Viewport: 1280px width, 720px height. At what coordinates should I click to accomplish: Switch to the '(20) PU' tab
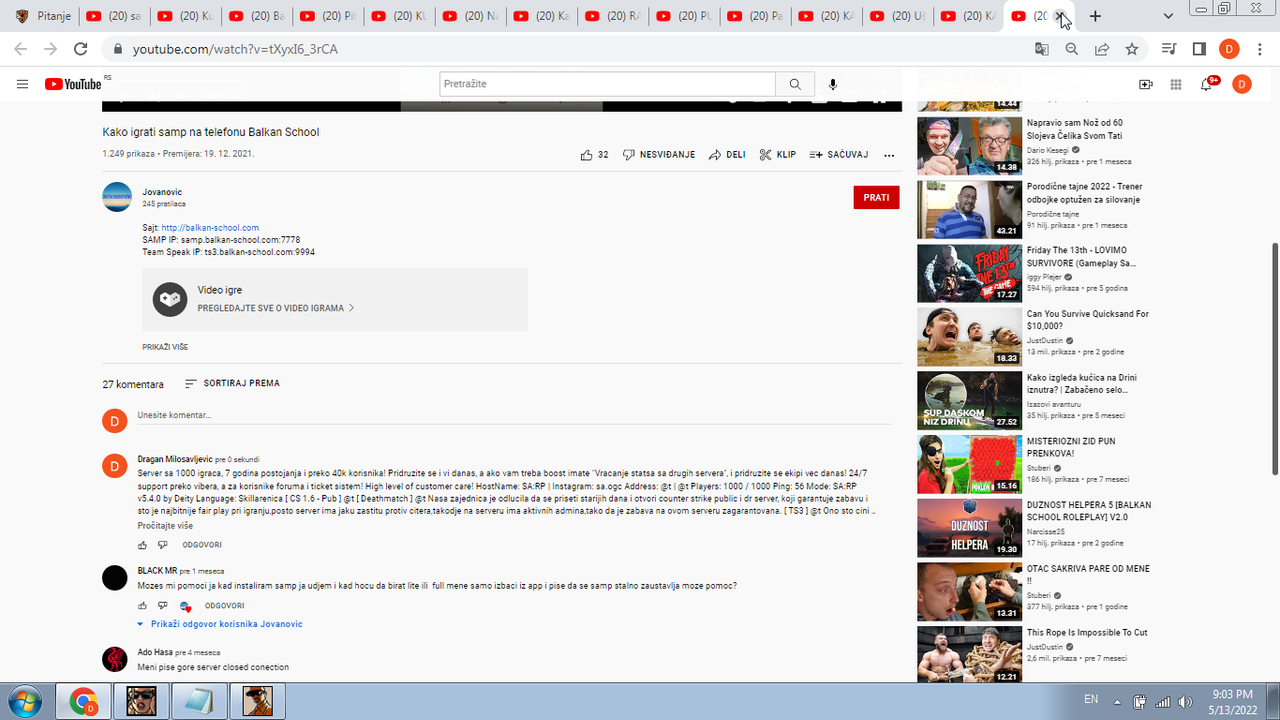click(684, 16)
